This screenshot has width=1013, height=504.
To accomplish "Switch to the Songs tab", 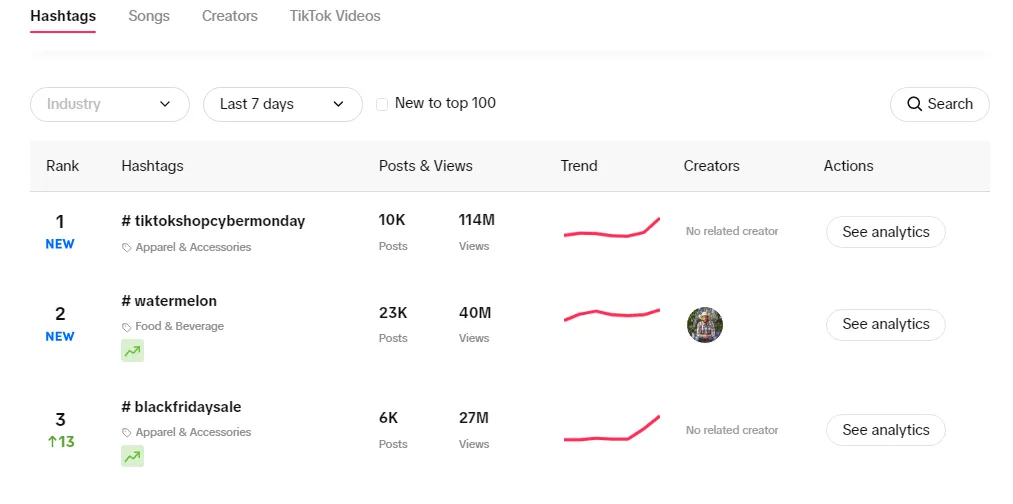I will (149, 16).
